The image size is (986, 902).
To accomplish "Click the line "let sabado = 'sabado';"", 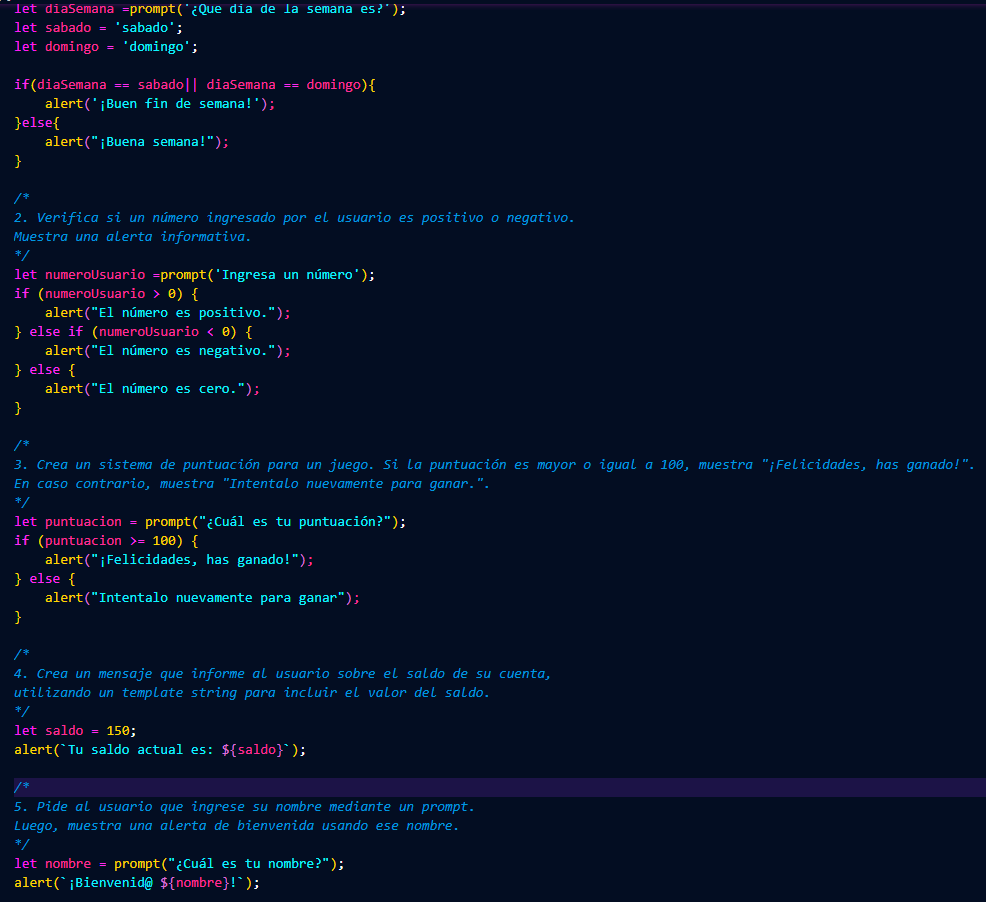I will coord(98,28).
